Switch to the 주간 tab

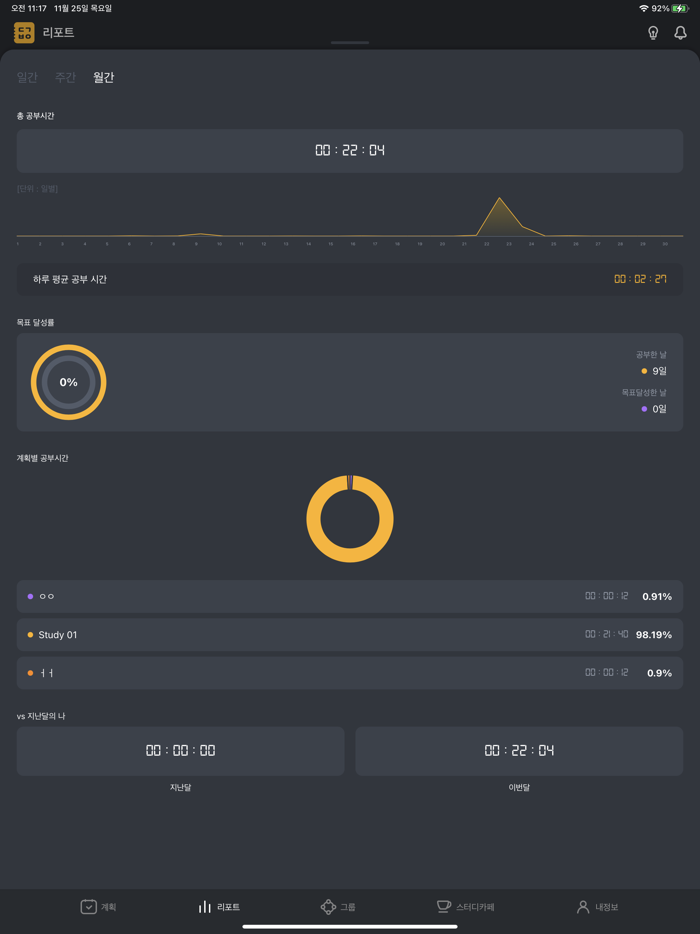[x=65, y=77]
